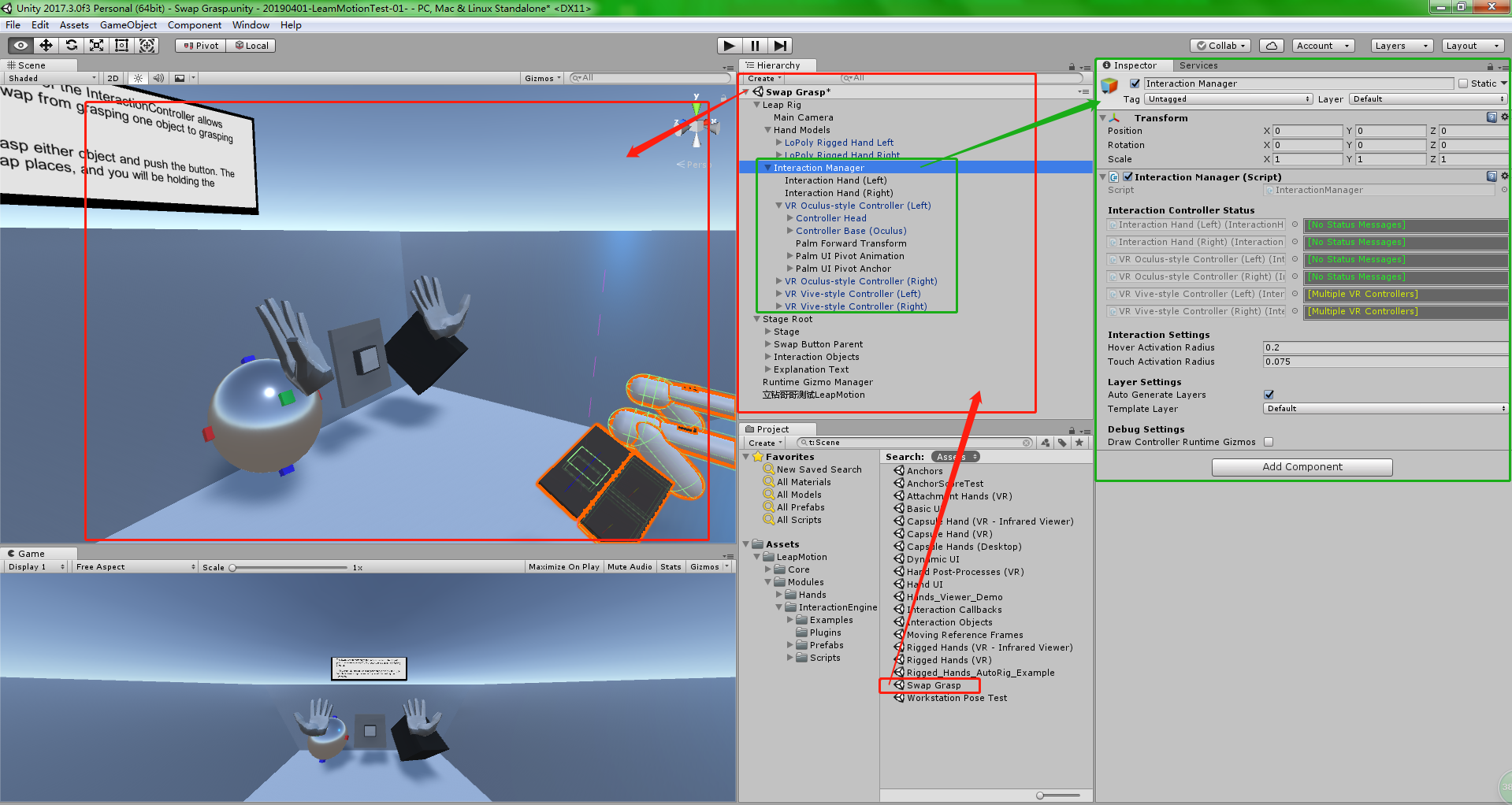This screenshot has width=1512, height=805.
Task: Enable the Auto Generate Layers checkbox
Action: [1268, 395]
